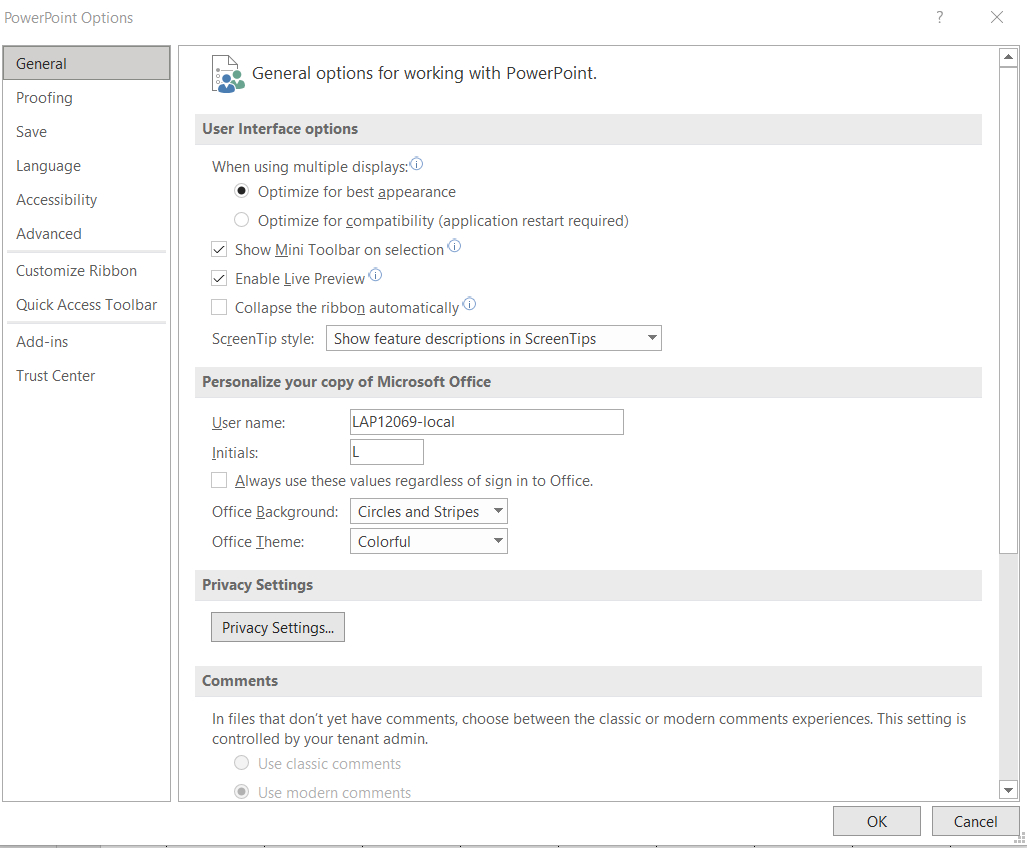Click the vertical scrollbar thumb
Screen dimensions: 1027x848
click(x=1009, y=310)
